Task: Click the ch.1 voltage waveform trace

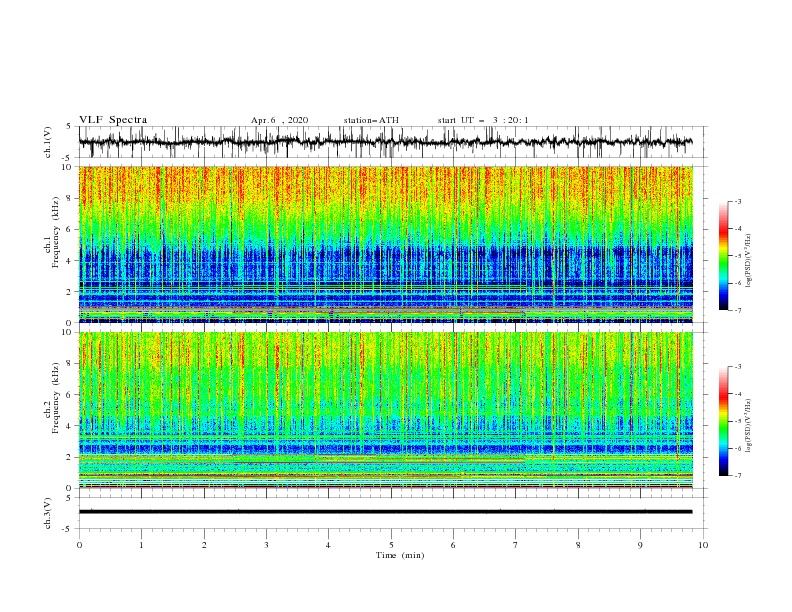Action: [385, 142]
